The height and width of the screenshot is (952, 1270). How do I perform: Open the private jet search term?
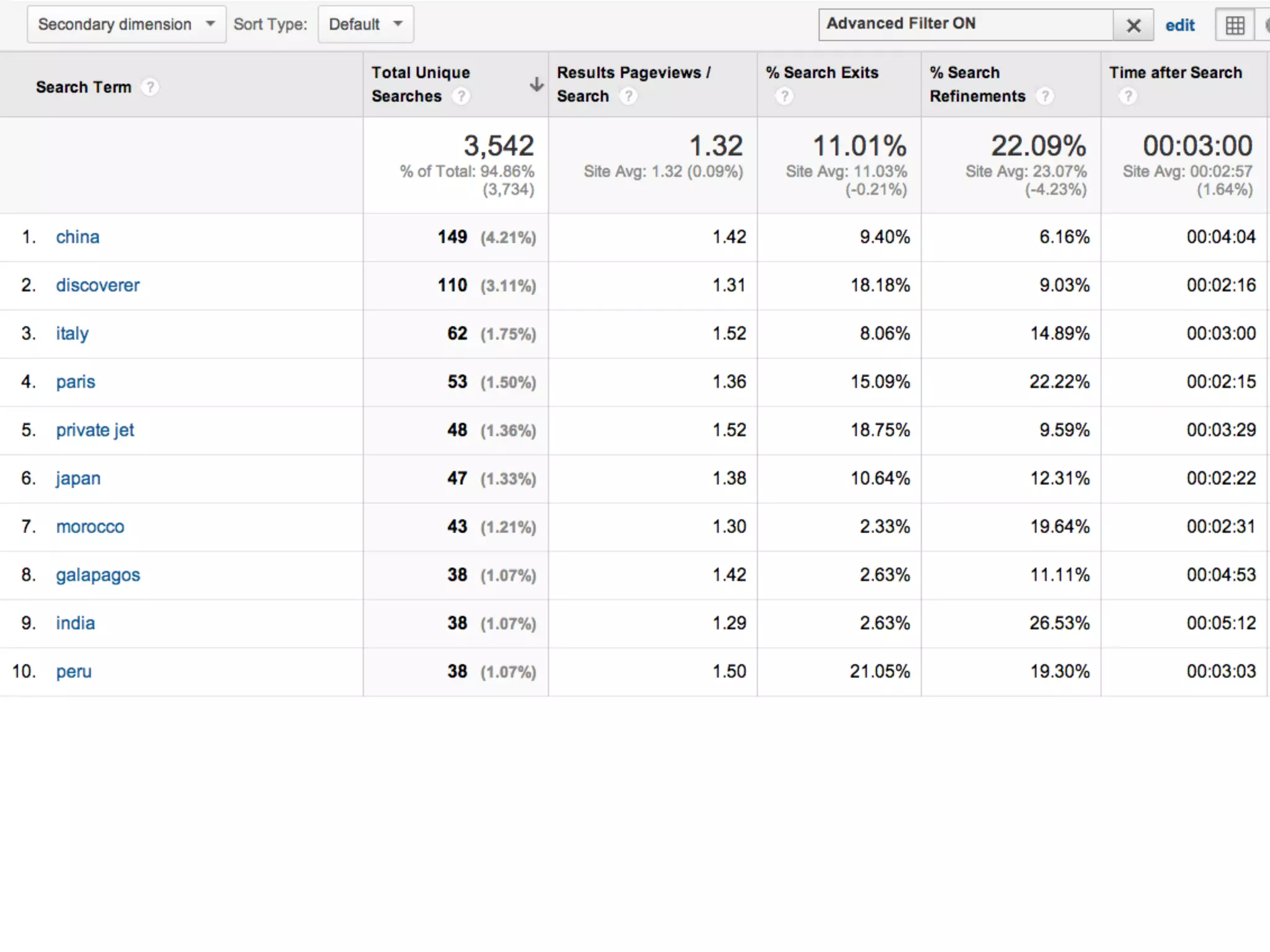95,430
